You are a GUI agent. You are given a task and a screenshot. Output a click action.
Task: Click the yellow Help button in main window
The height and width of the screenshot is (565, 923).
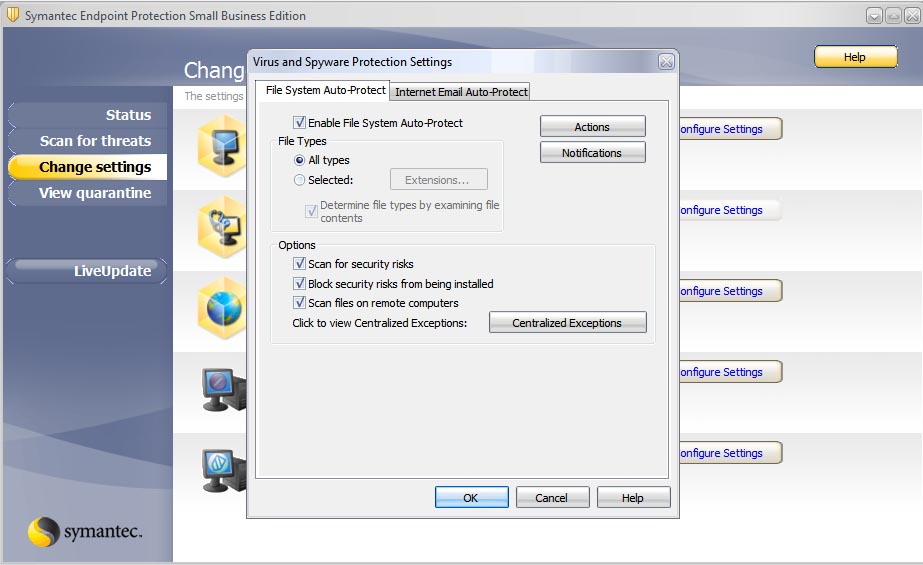tap(855, 57)
